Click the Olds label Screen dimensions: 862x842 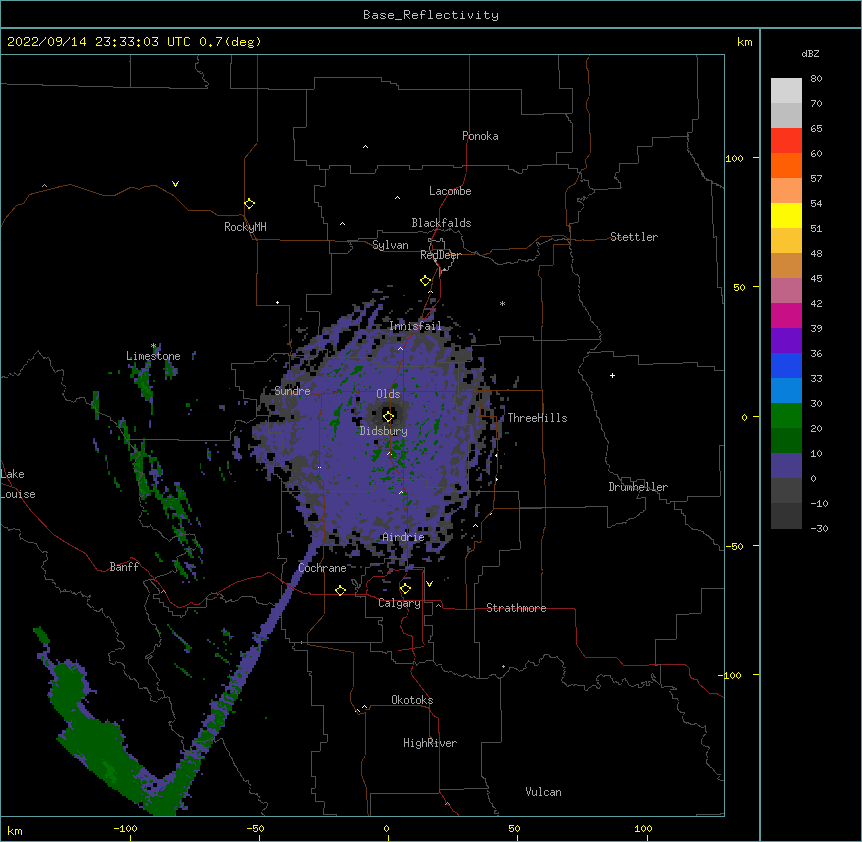pos(388,394)
